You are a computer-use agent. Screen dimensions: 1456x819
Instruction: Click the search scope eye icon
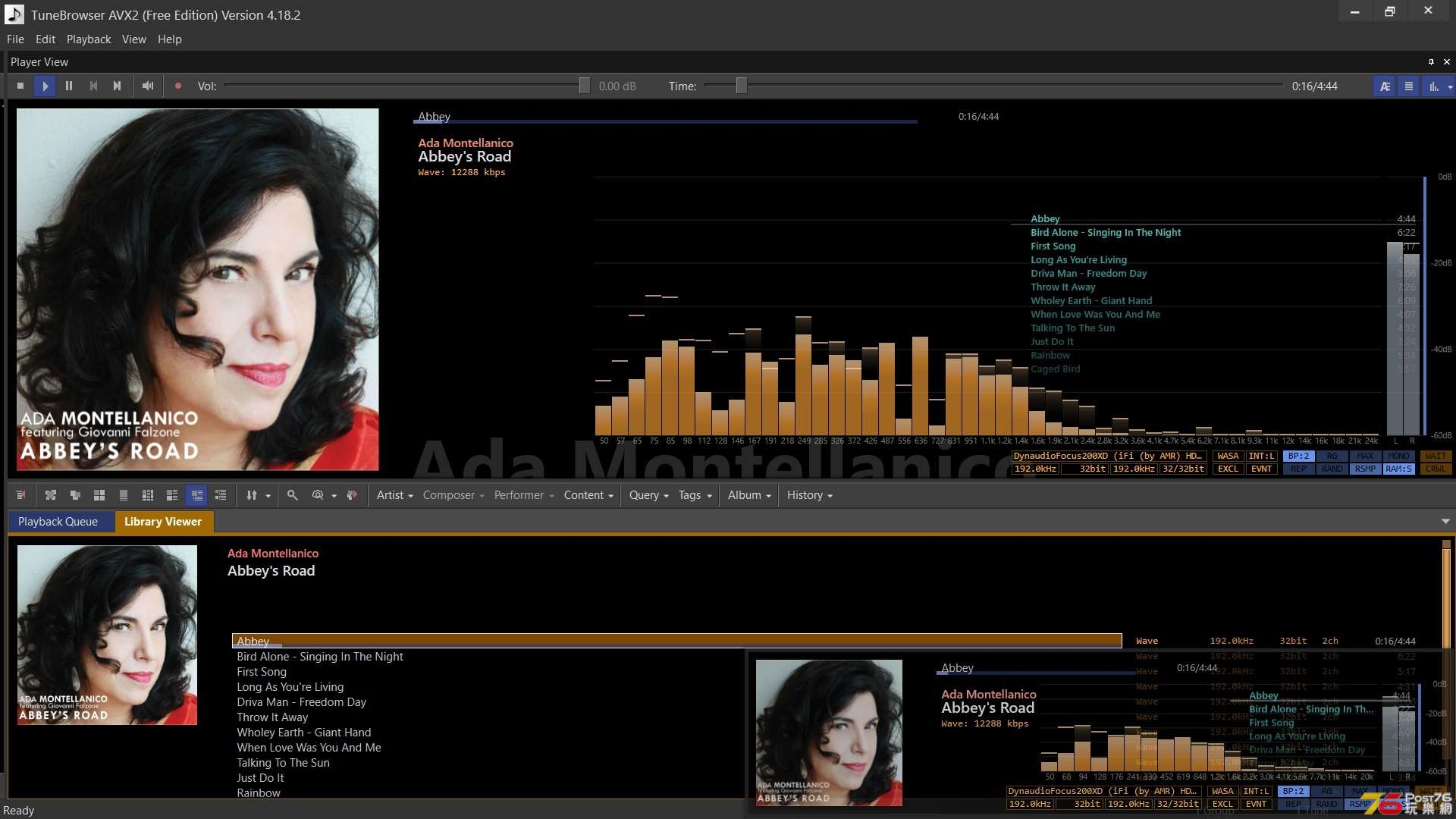[318, 495]
